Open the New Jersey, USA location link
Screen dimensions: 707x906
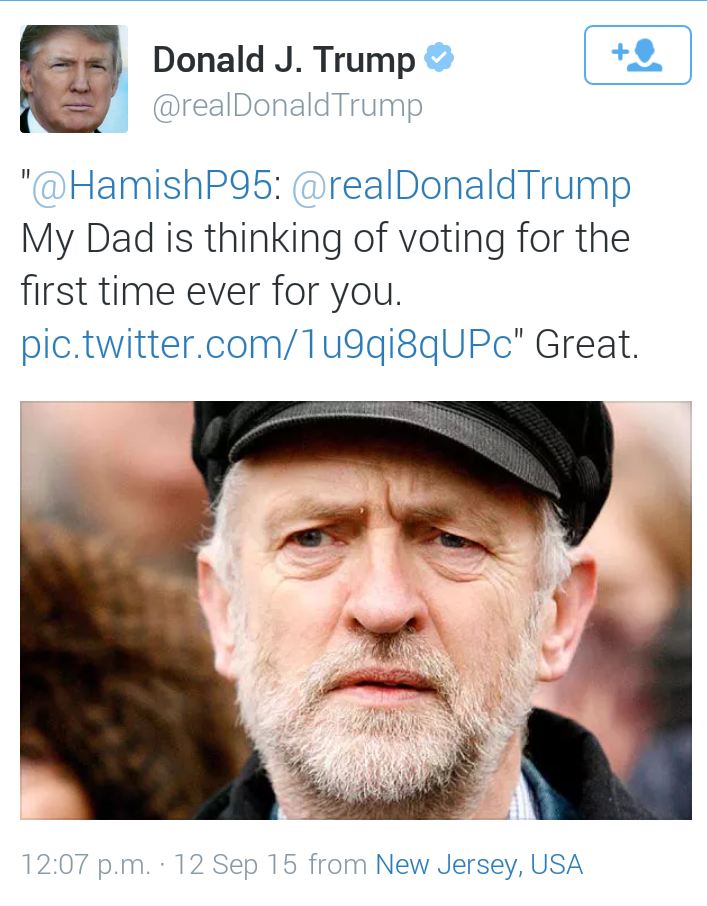tap(479, 864)
